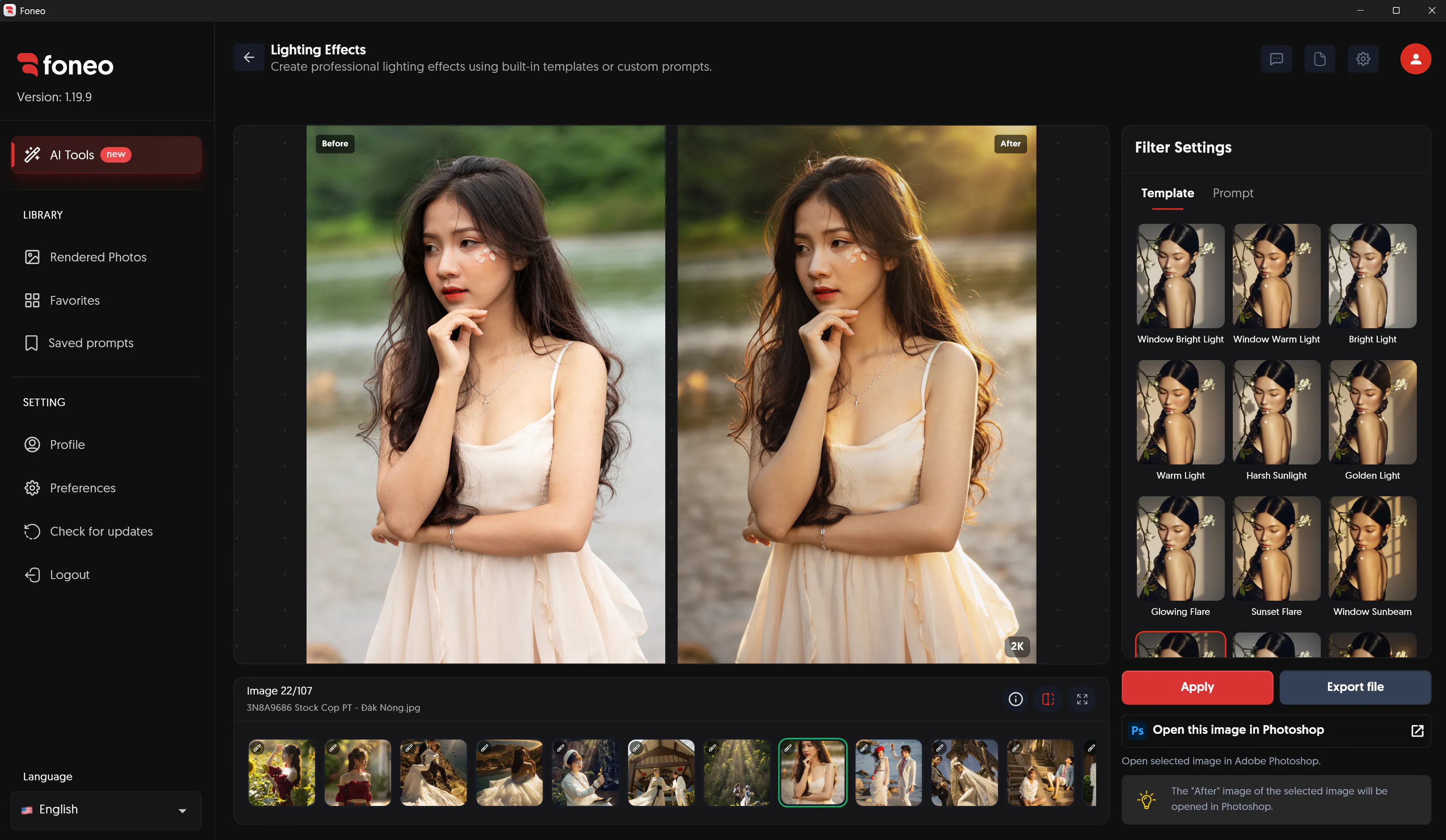
Task: Select Window Sunbeam template
Action: point(1372,548)
